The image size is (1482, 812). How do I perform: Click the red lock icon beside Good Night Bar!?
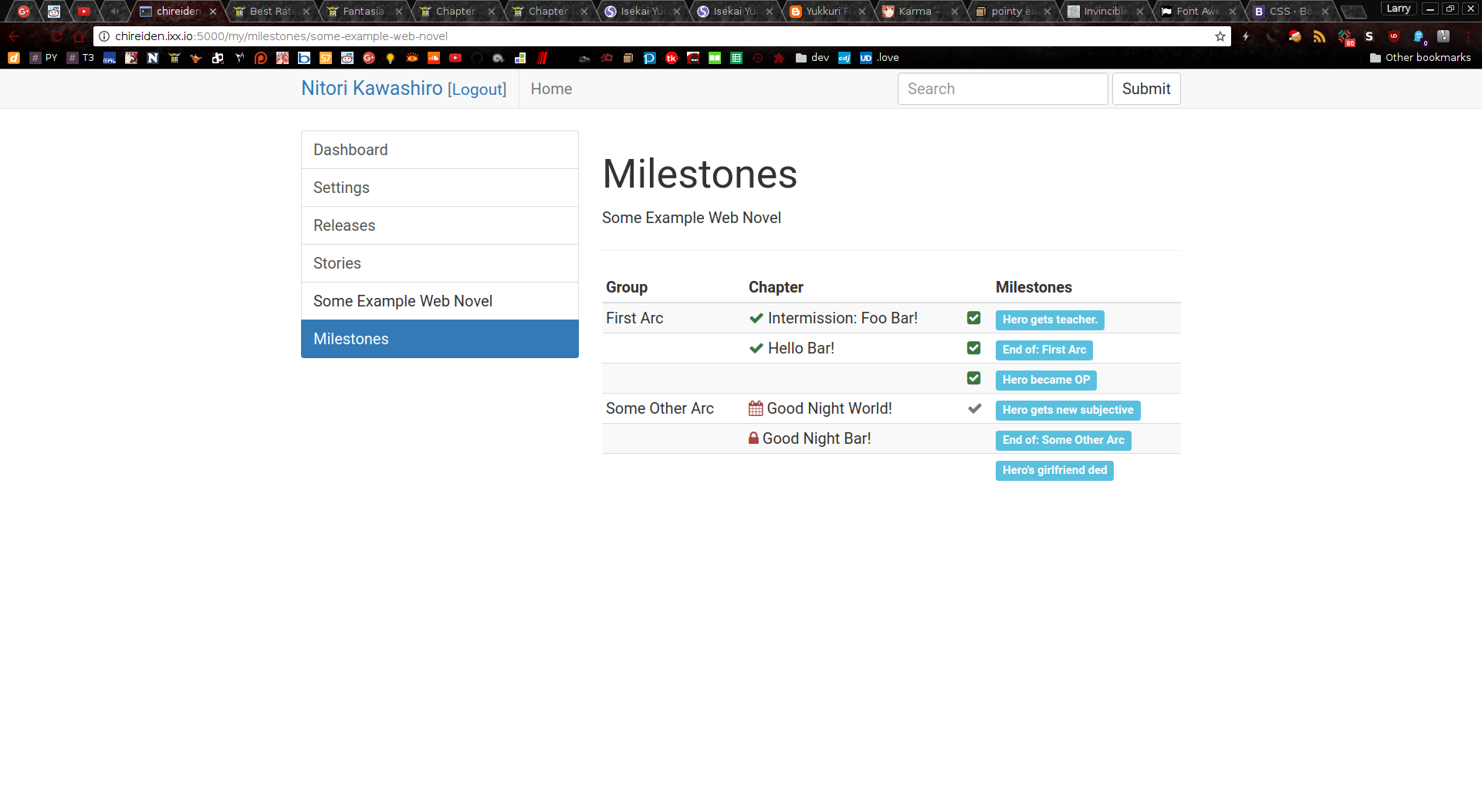tap(753, 438)
